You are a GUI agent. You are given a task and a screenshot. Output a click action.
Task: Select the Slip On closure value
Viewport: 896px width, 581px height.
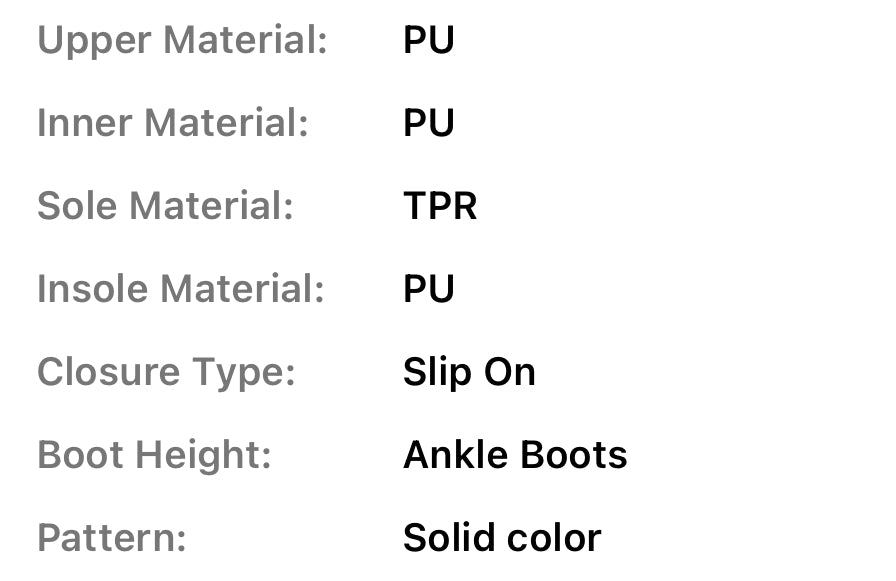pyautogui.click(x=469, y=373)
